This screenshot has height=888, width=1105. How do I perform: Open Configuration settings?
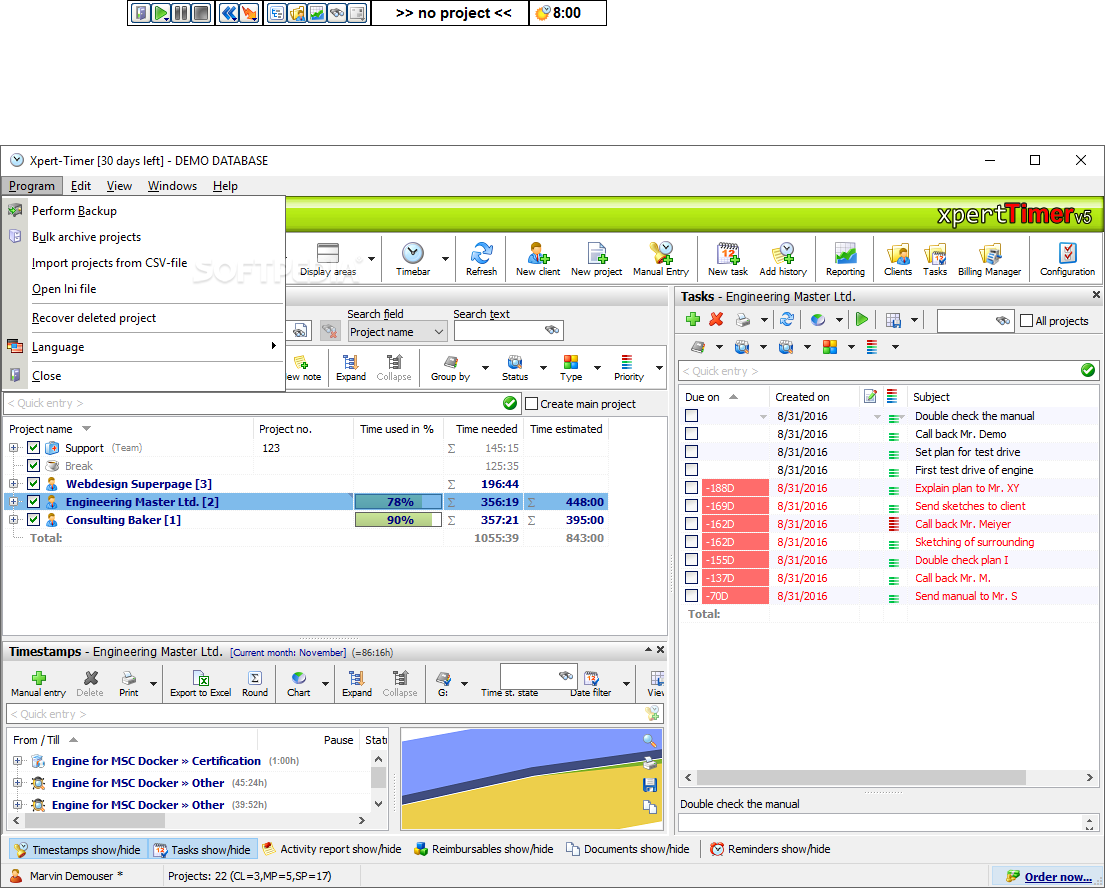[x=1068, y=259]
